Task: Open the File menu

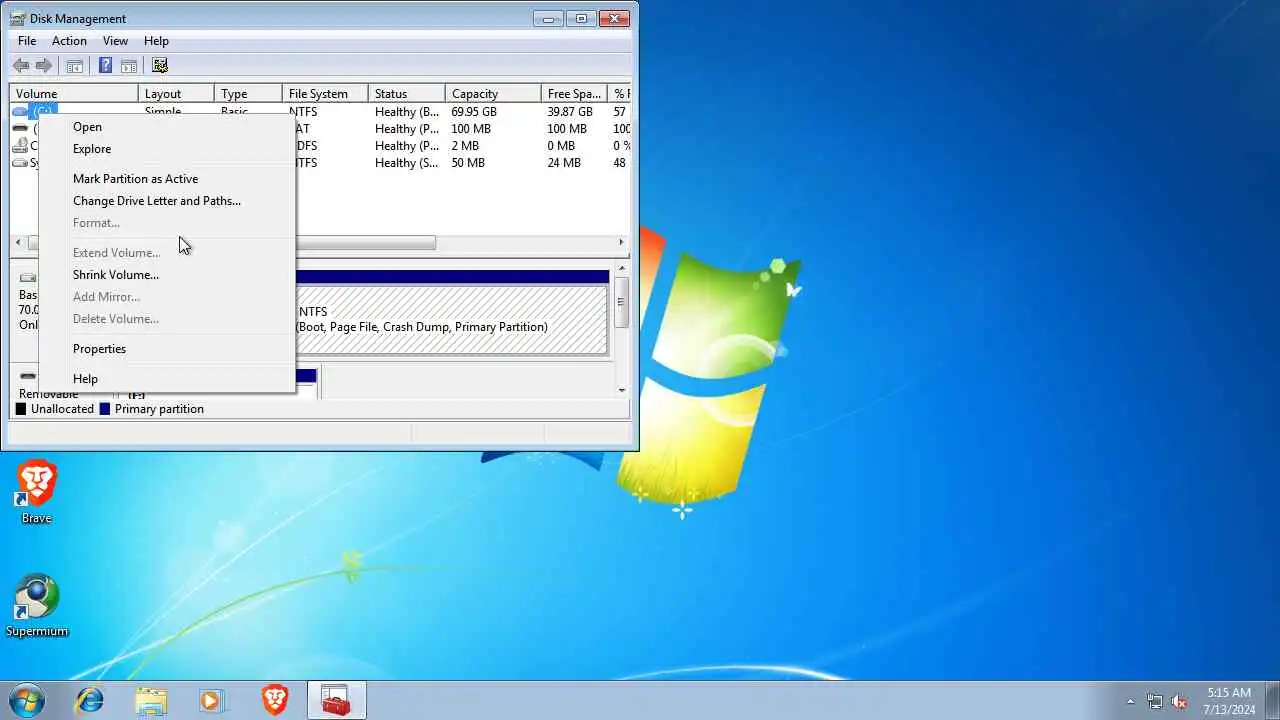Action: pos(27,41)
